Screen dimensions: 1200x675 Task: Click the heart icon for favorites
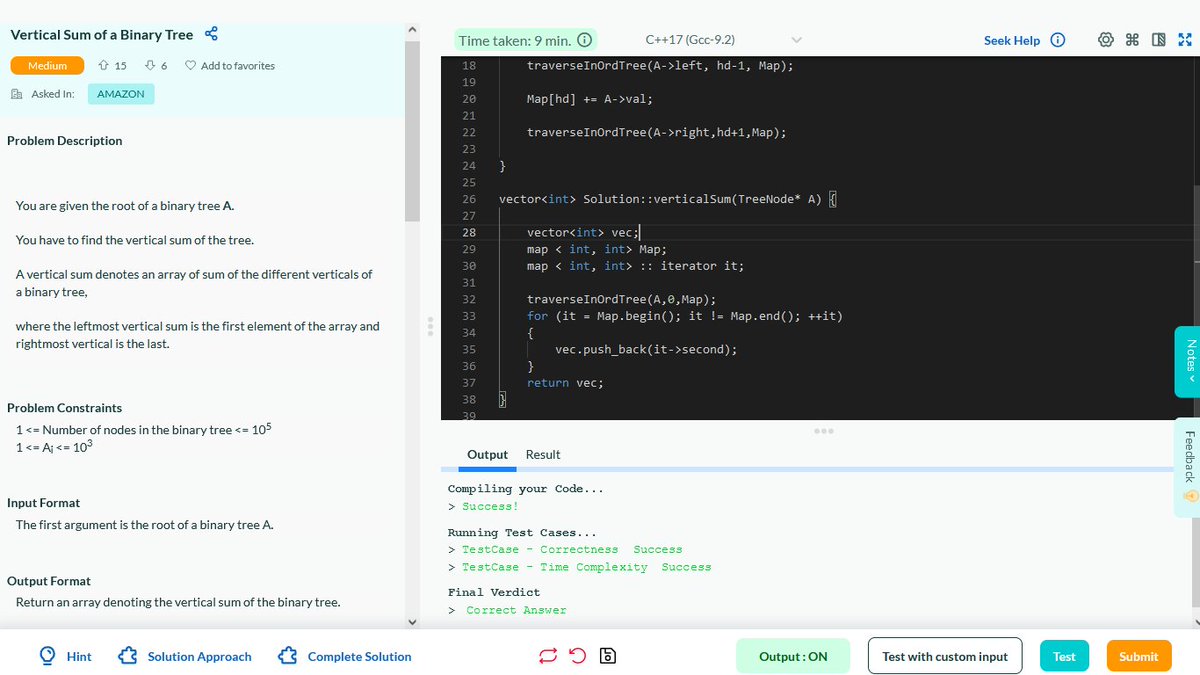(x=189, y=66)
